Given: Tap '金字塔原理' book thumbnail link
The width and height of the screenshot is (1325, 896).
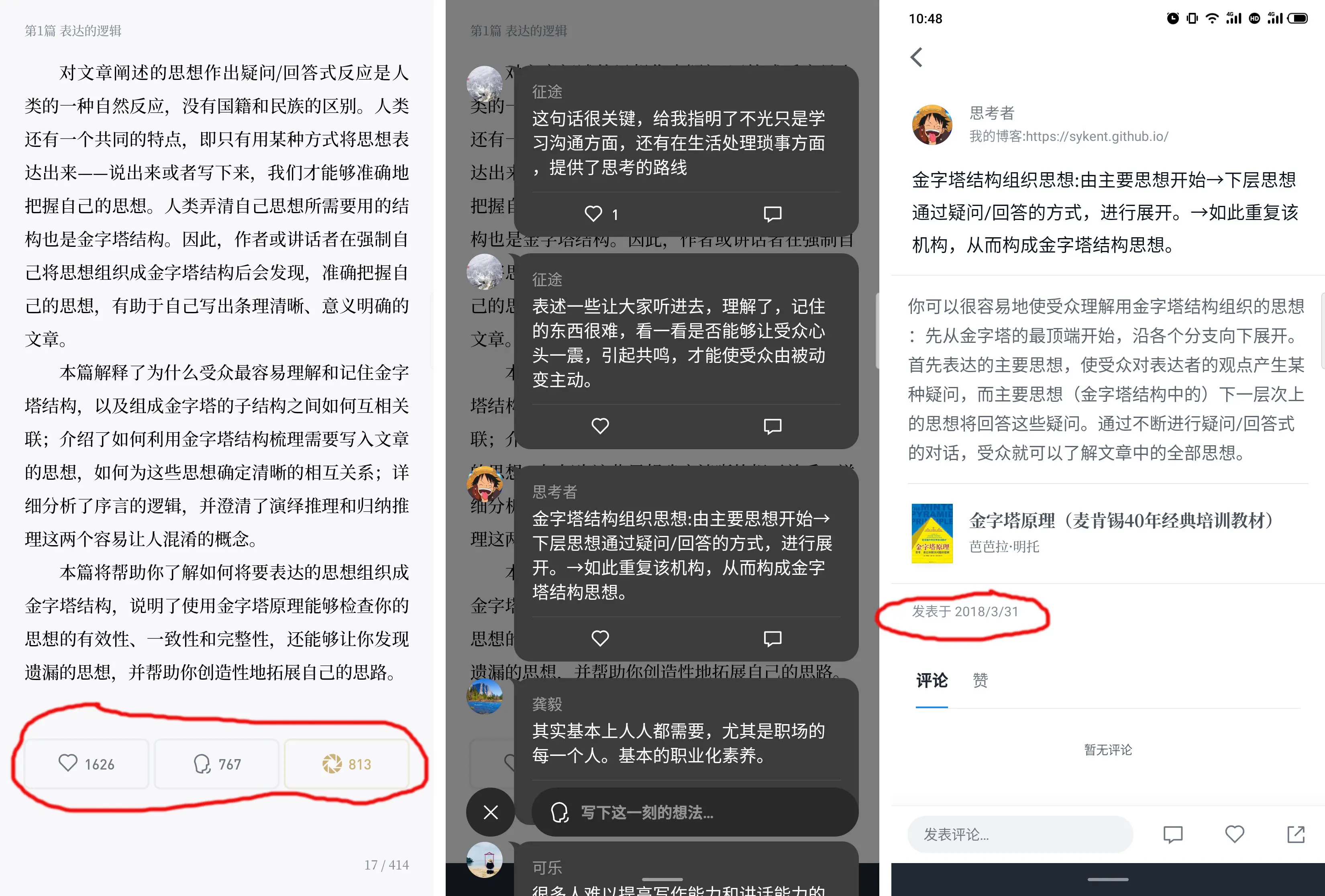Looking at the screenshot, I should point(932,530).
